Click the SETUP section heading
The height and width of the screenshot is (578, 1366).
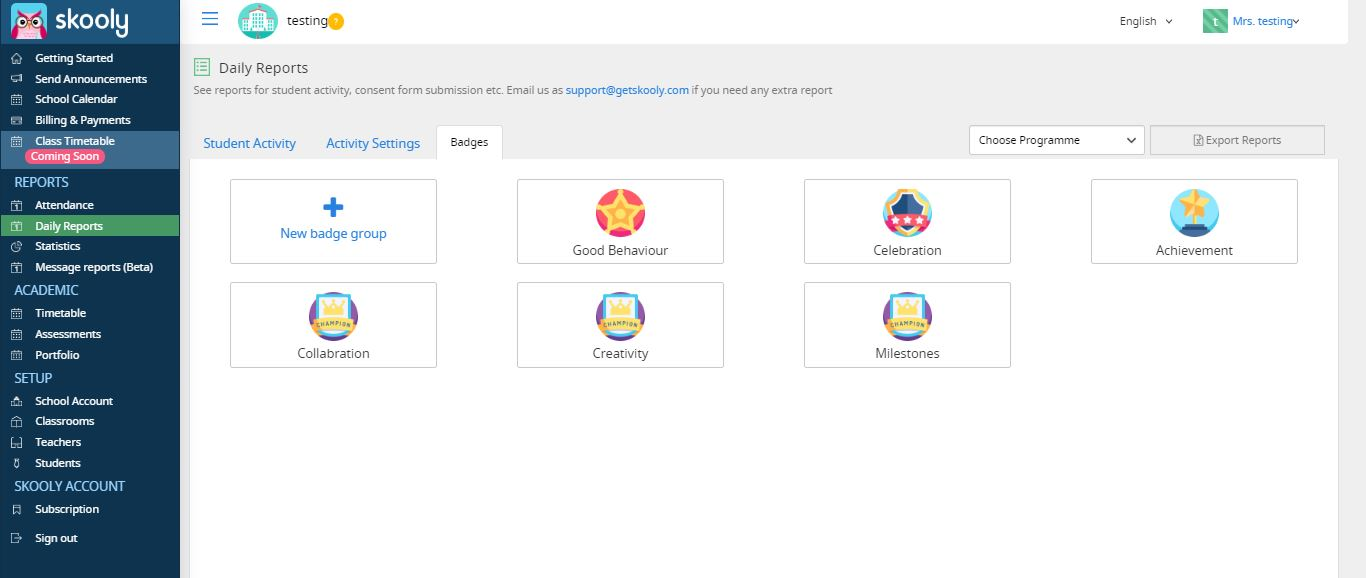(x=33, y=378)
